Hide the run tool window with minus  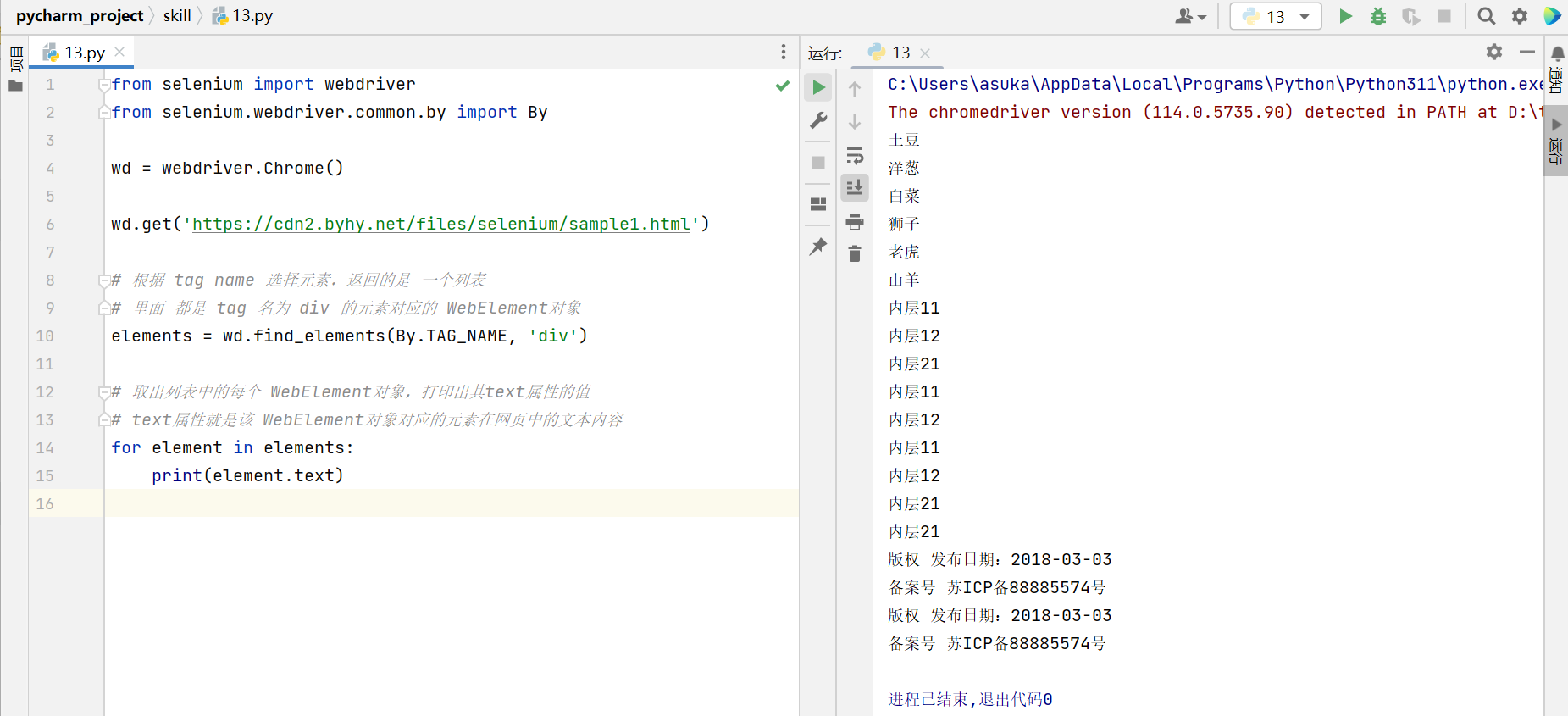click(1527, 52)
